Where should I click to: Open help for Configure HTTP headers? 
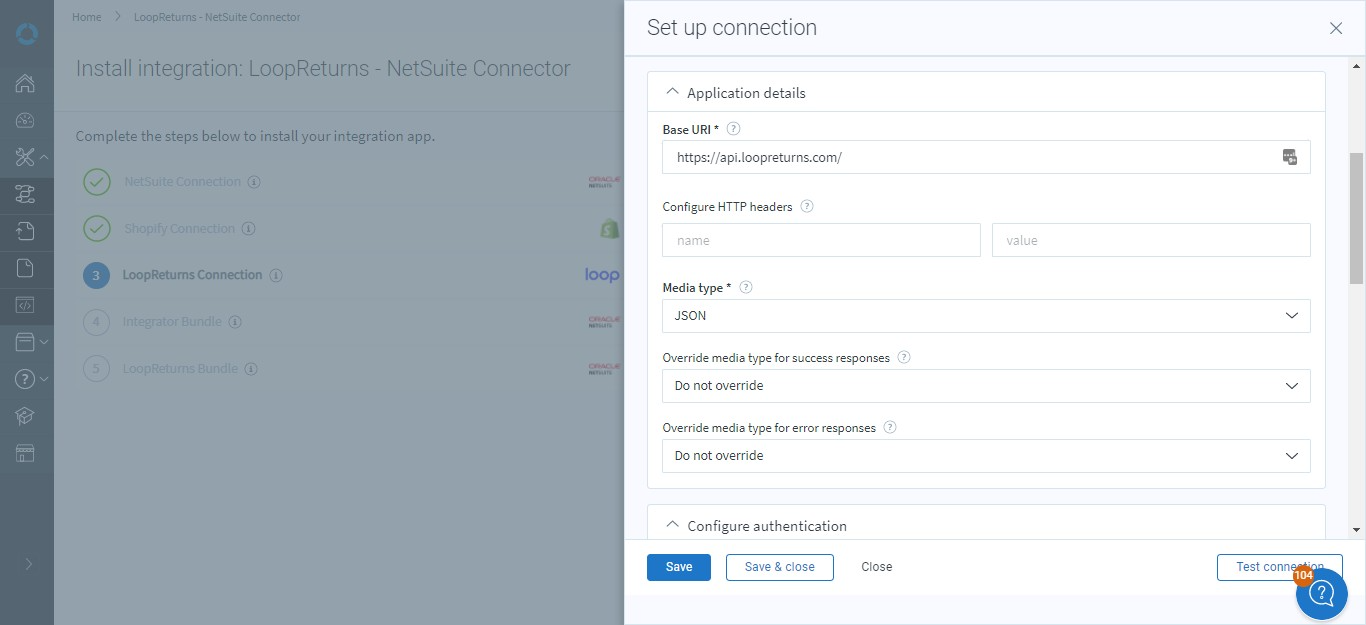(x=807, y=207)
